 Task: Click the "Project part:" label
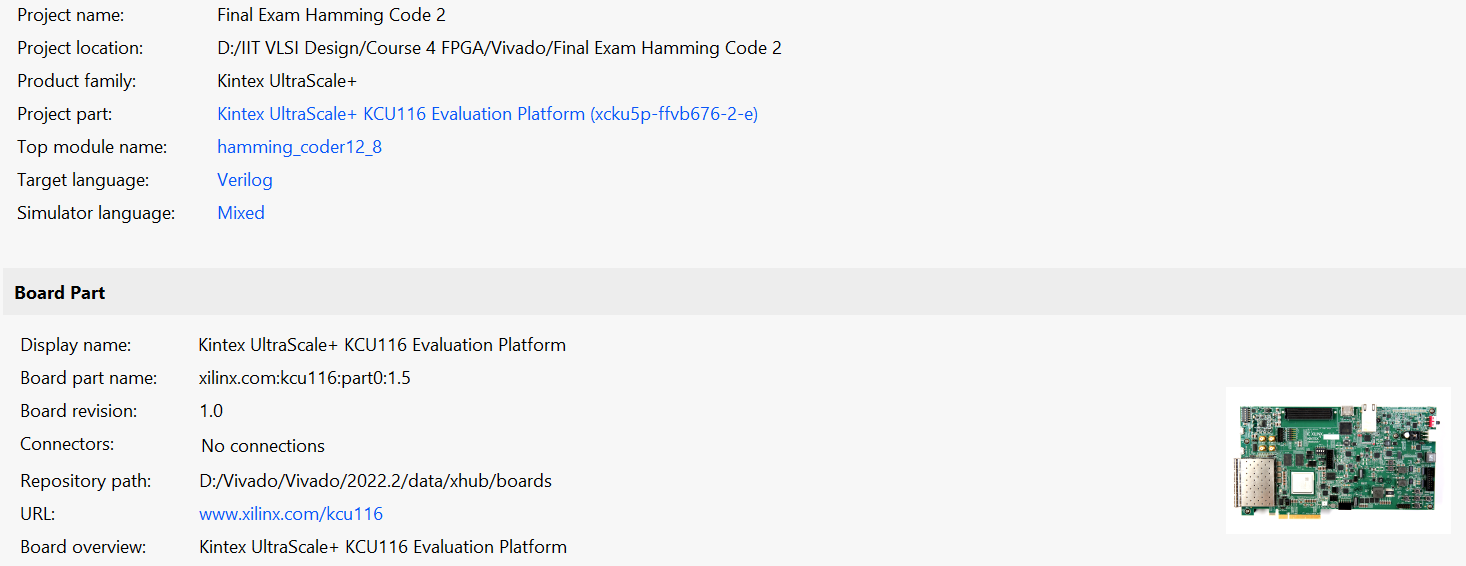click(x=65, y=114)
